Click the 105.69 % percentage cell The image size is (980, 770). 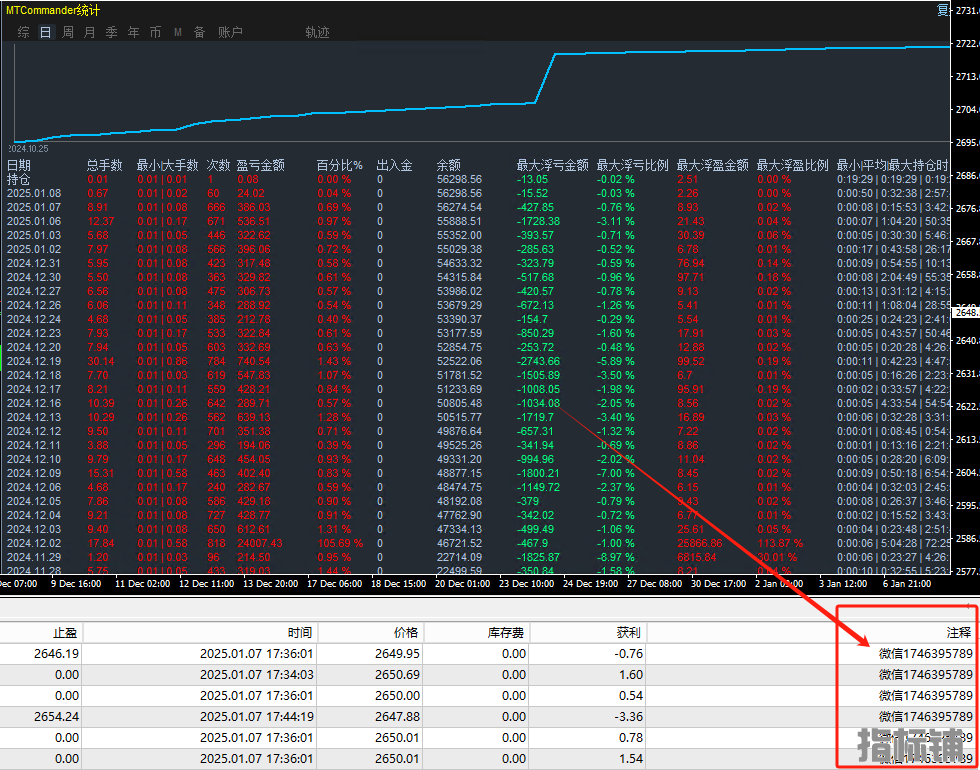coord(340,543)
